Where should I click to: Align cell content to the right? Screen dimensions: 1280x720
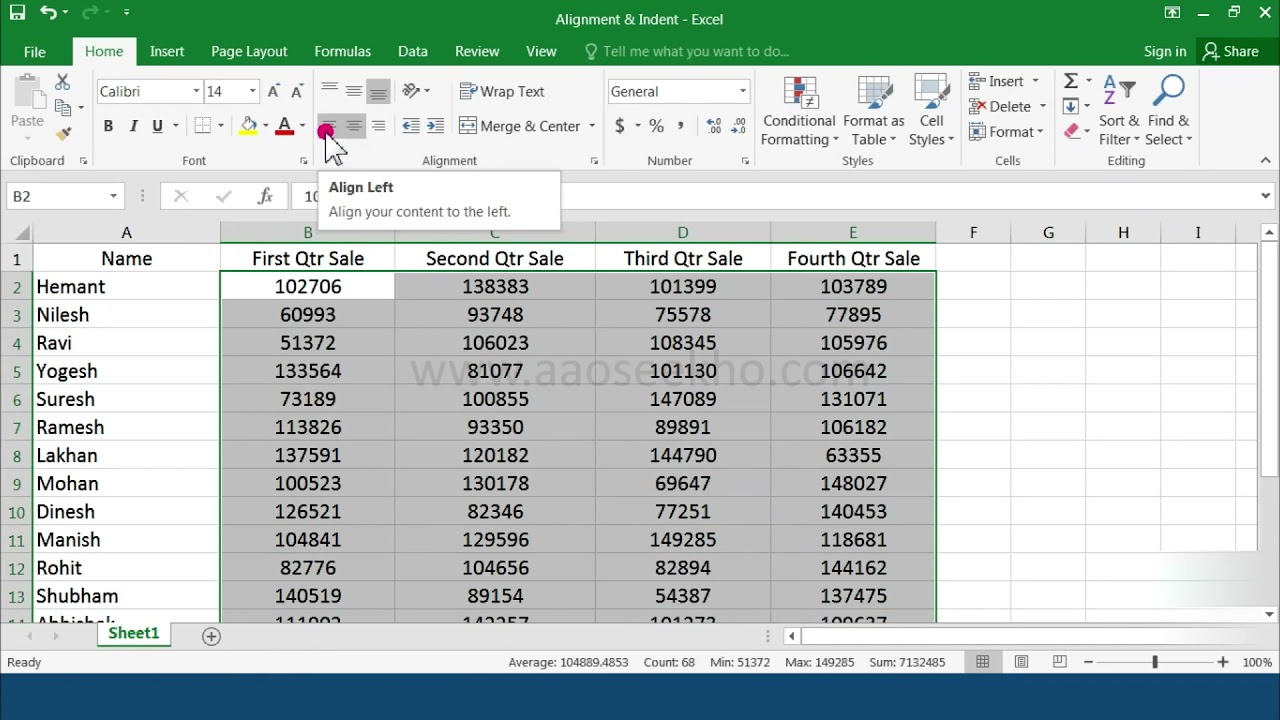378,126
